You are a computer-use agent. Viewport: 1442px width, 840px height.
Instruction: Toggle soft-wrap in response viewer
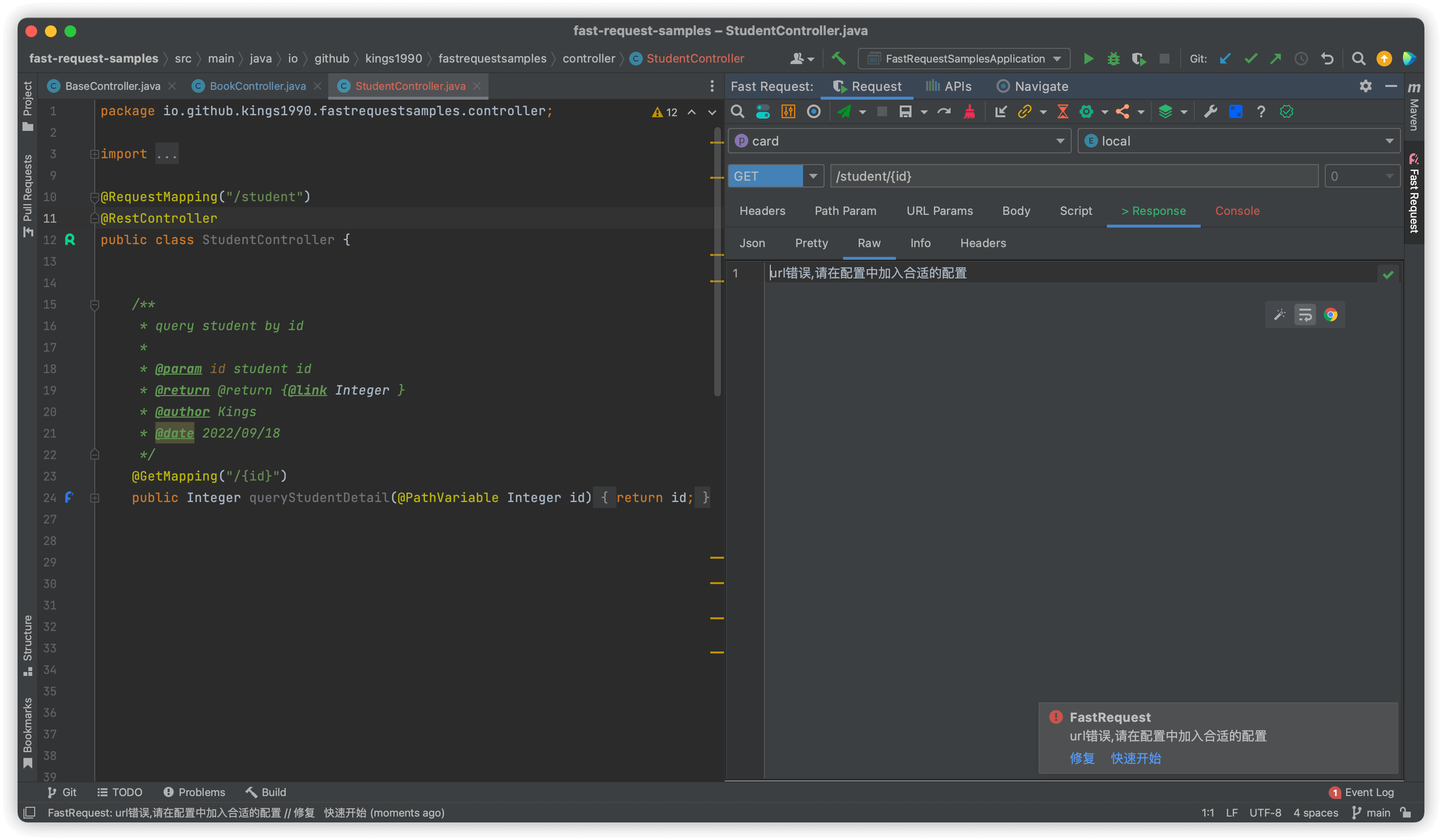1305,315
